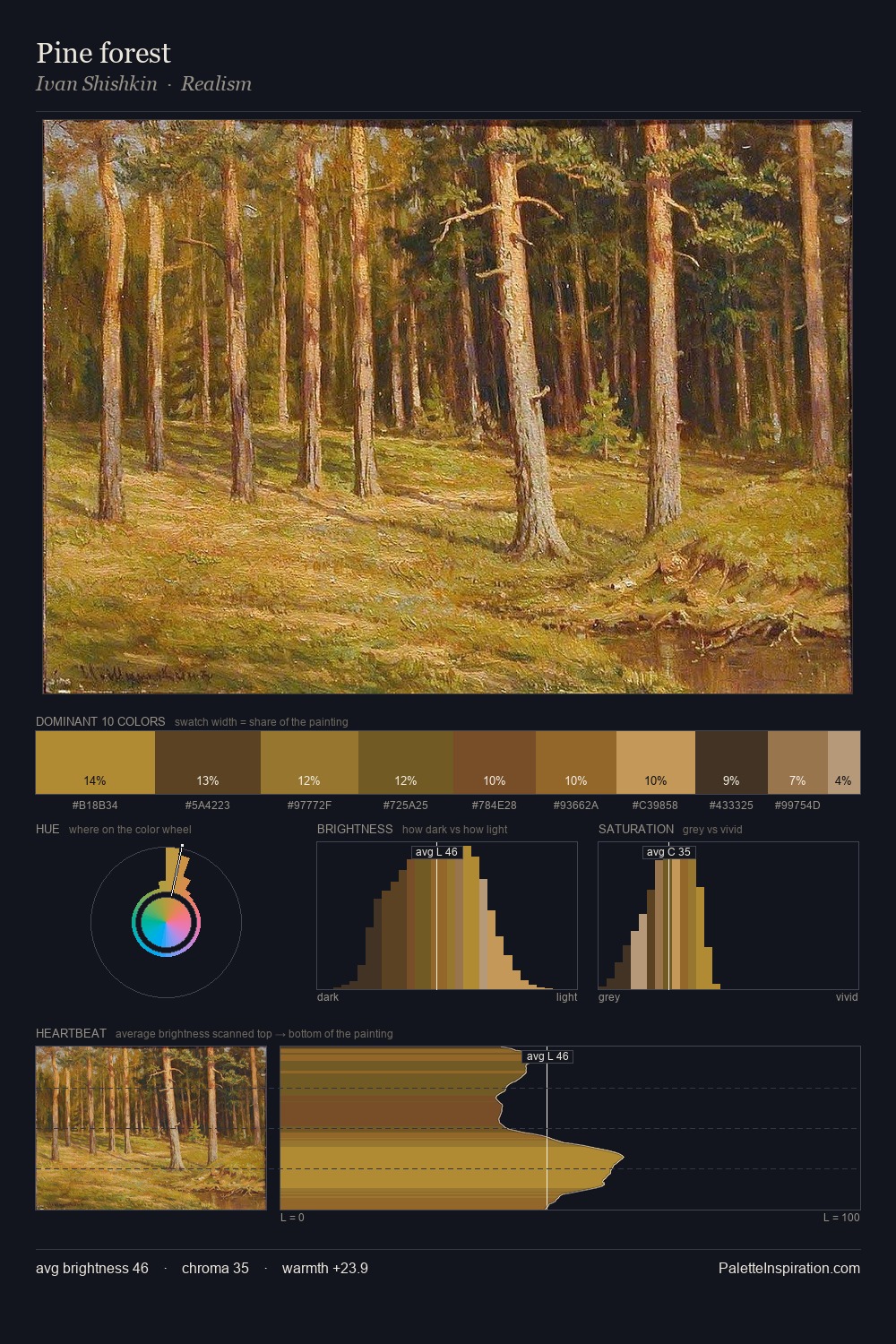Click the 'avg C 35' saturation label
This screenshot has height=1344, width=896.
pyautogui.click(x=668, y=852)
